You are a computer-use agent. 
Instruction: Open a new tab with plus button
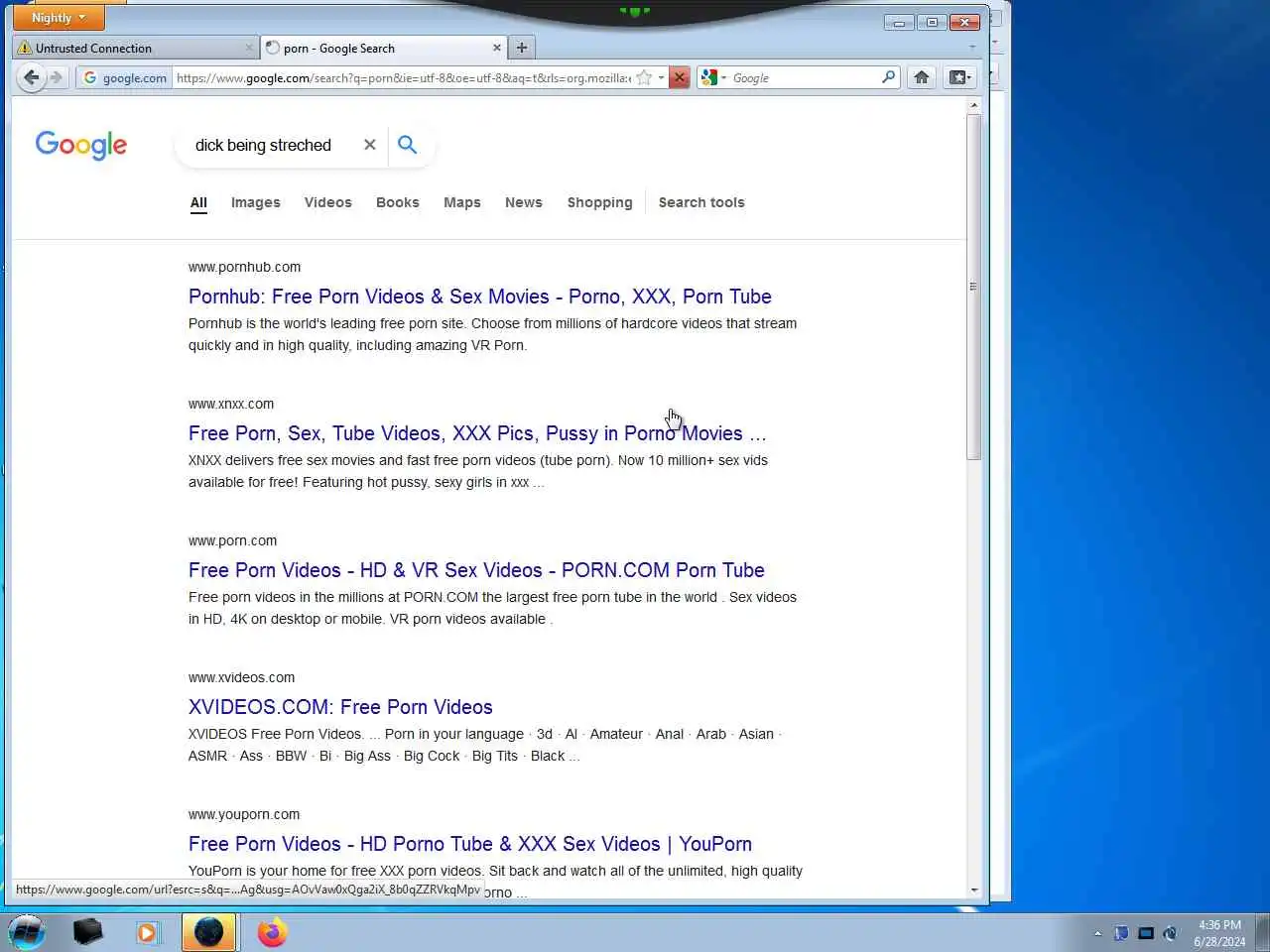(522, 48)
